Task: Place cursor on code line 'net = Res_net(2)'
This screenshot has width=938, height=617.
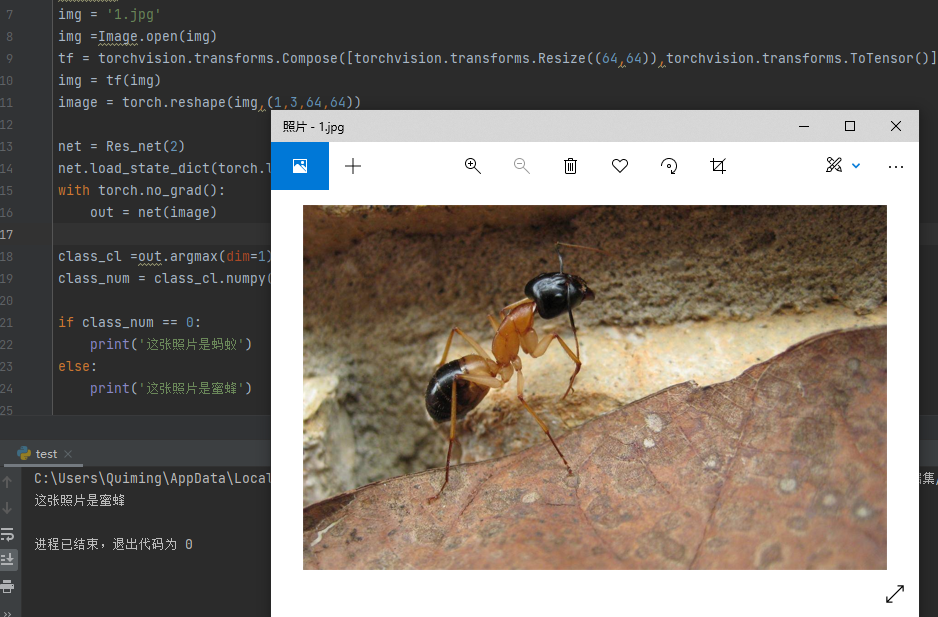Action: [121, 146]
